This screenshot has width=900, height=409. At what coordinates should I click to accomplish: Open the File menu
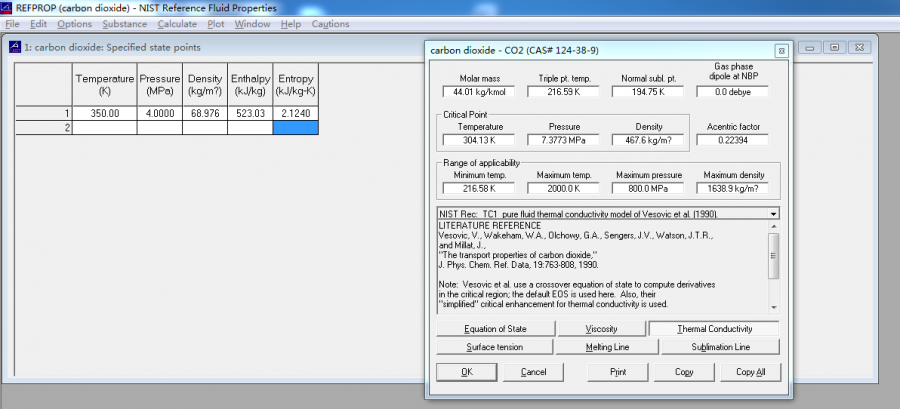click(x=12, y=24)
